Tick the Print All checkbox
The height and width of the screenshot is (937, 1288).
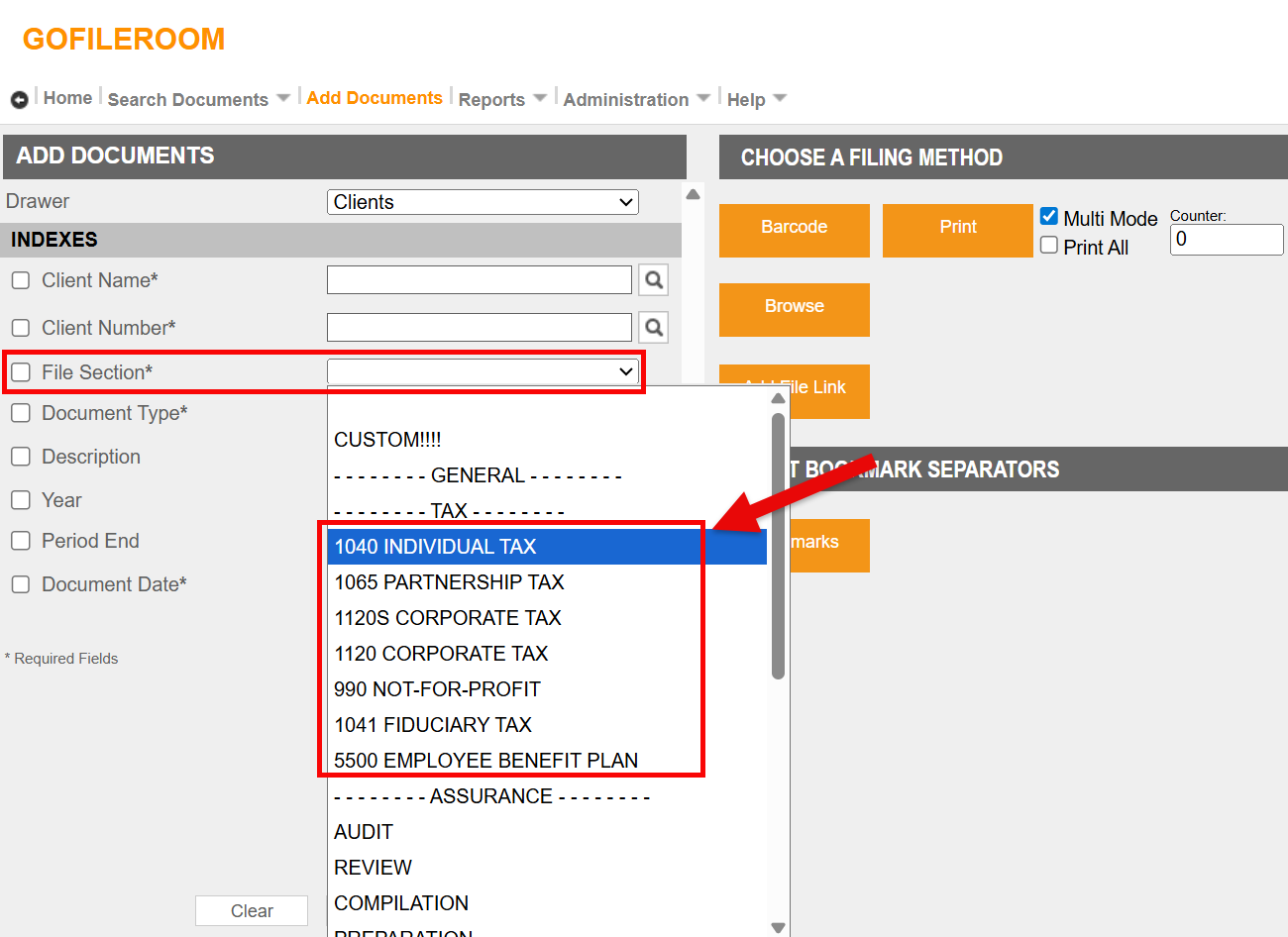click(x=1049, y=246)
